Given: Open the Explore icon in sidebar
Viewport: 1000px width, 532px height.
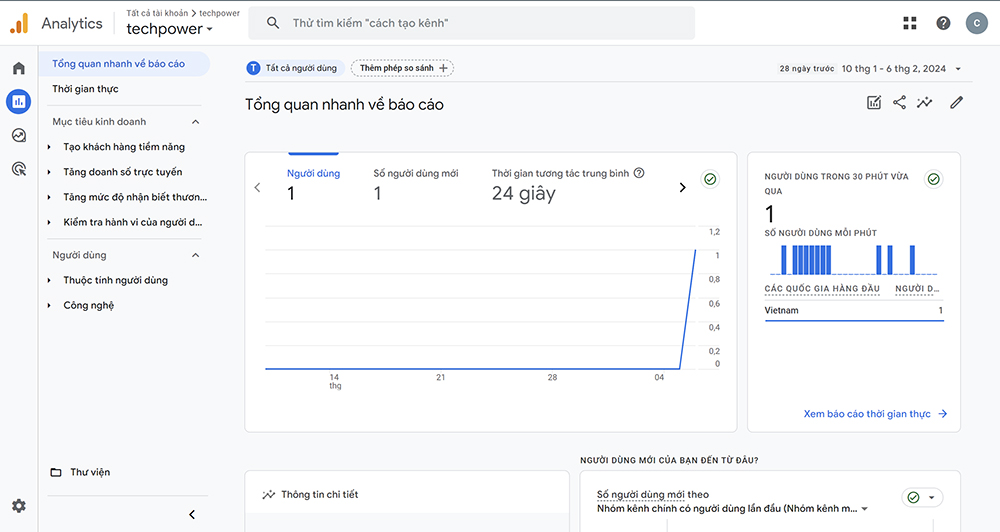Looking at the screenshot, I should point(18,135).
